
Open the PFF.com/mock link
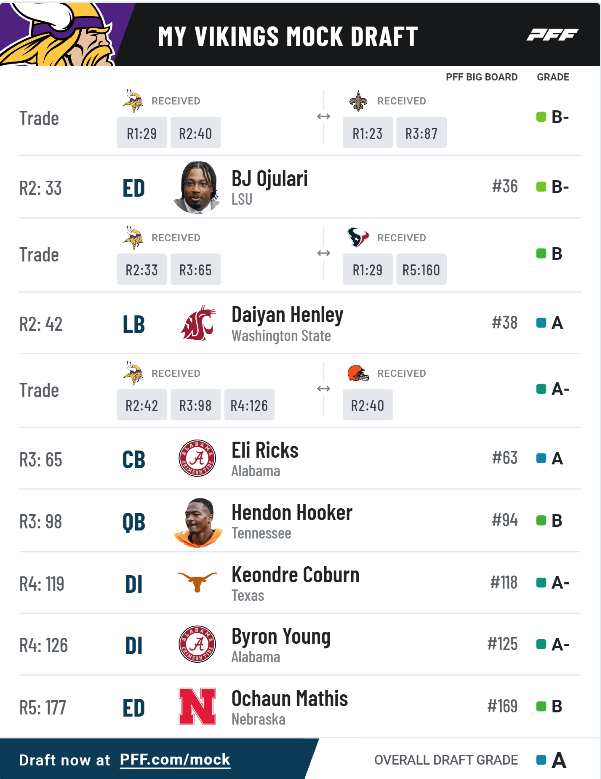click(175, 760)
